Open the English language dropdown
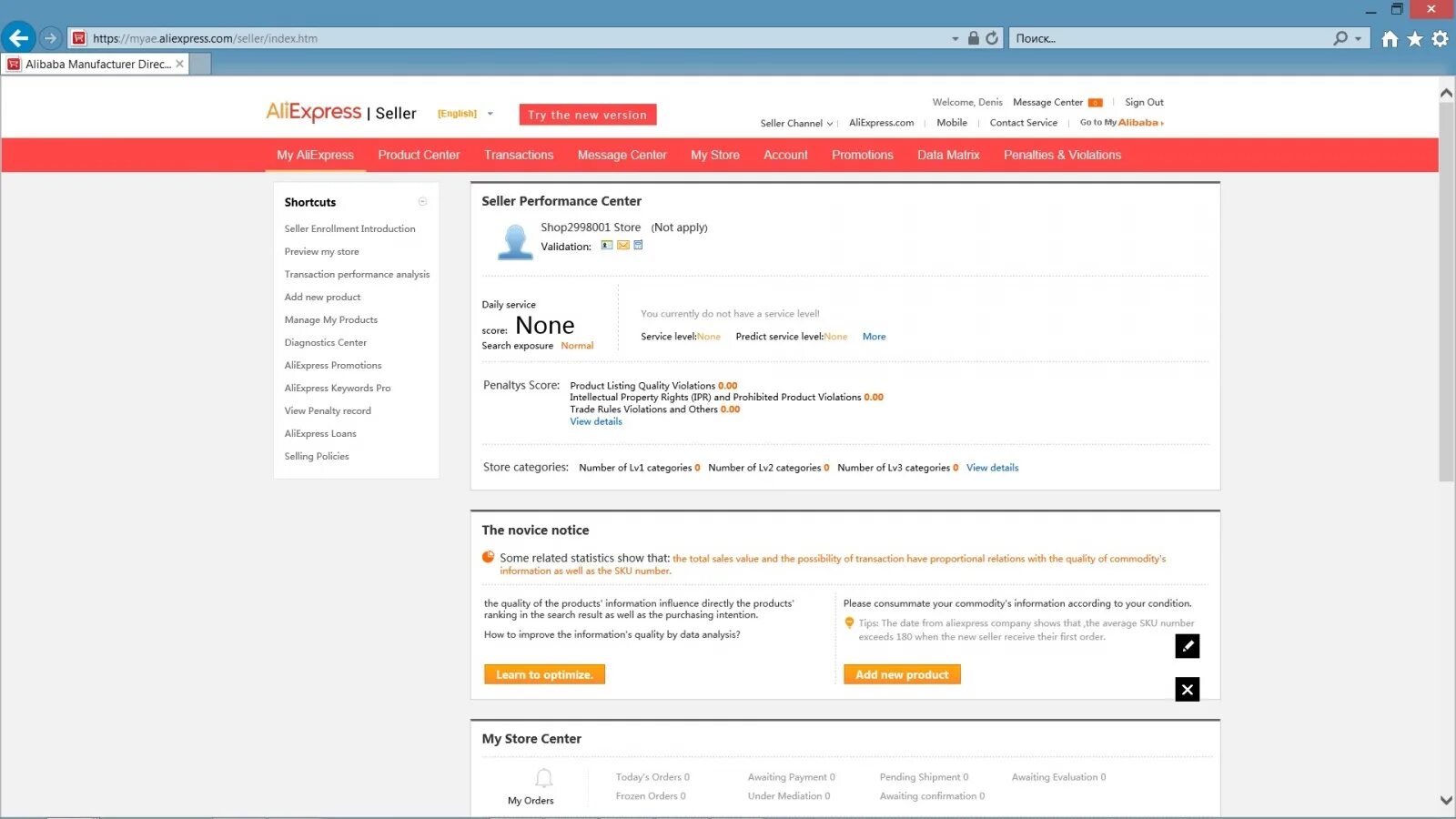The height and width of the screenshot is (819, 1456). click(x=465, y=114)
